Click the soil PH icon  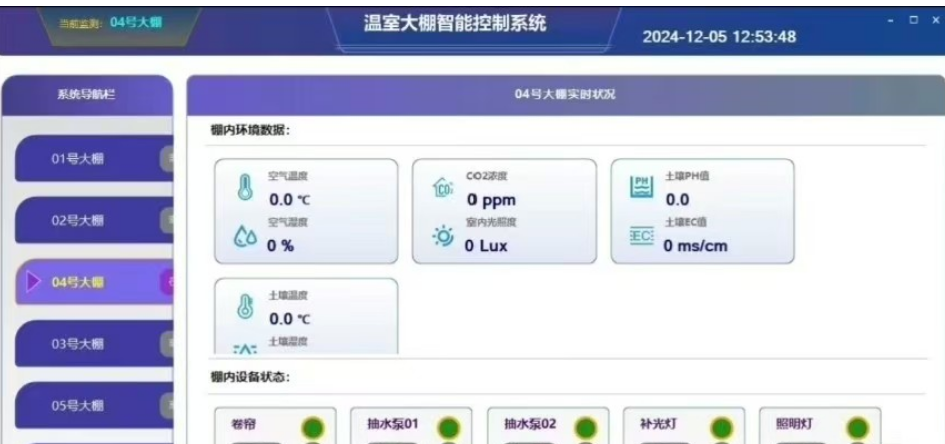click(x=641, y=187)
